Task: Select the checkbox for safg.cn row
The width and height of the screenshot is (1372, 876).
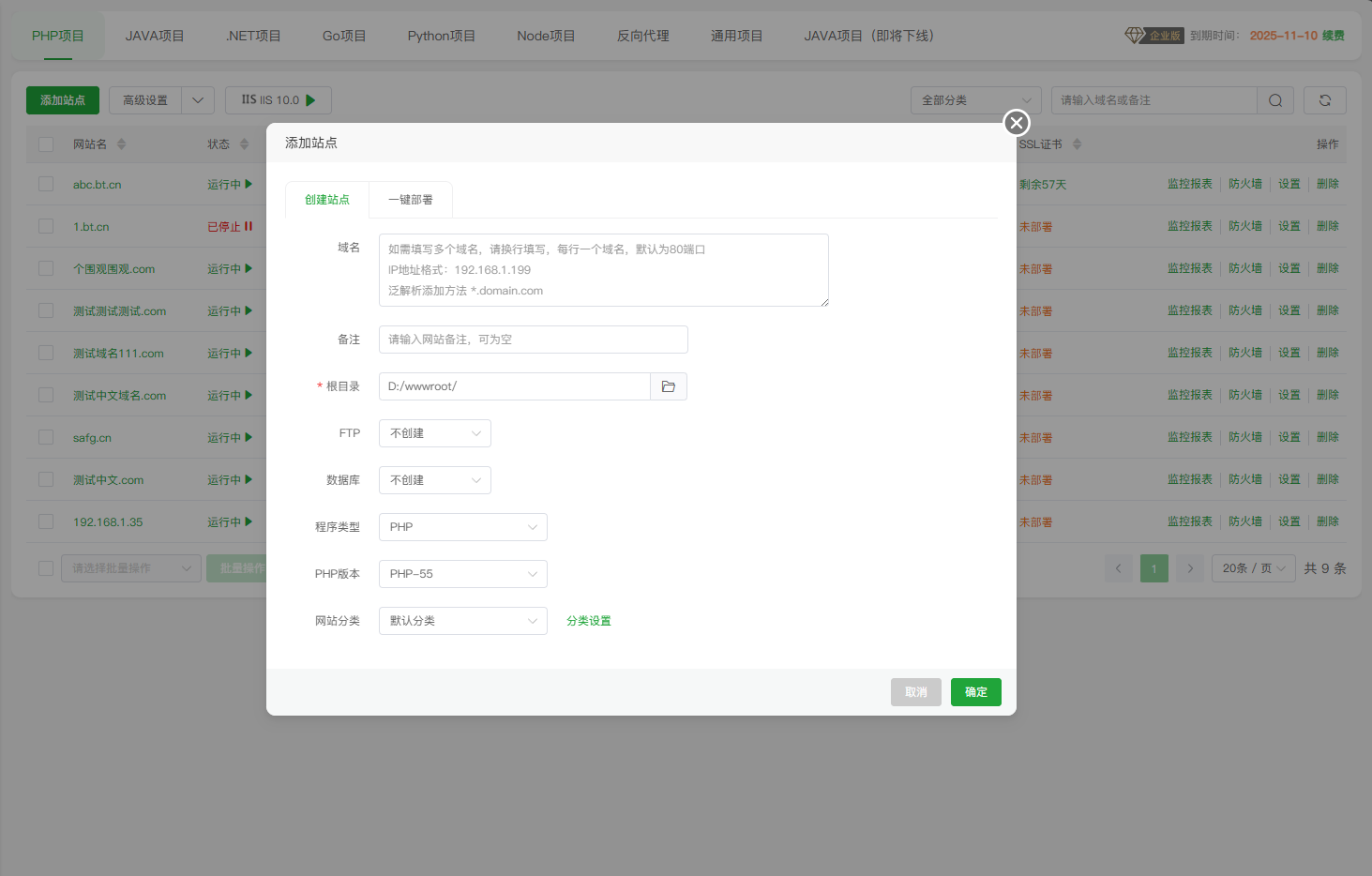Action: click(x=46, y=438)
